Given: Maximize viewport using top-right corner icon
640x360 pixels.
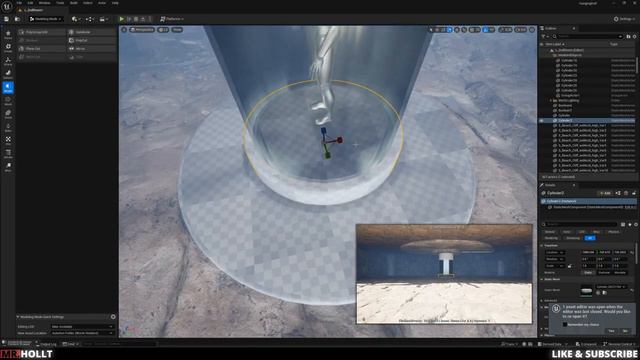Looking at the screenshot, I should [x=532, y=30].
